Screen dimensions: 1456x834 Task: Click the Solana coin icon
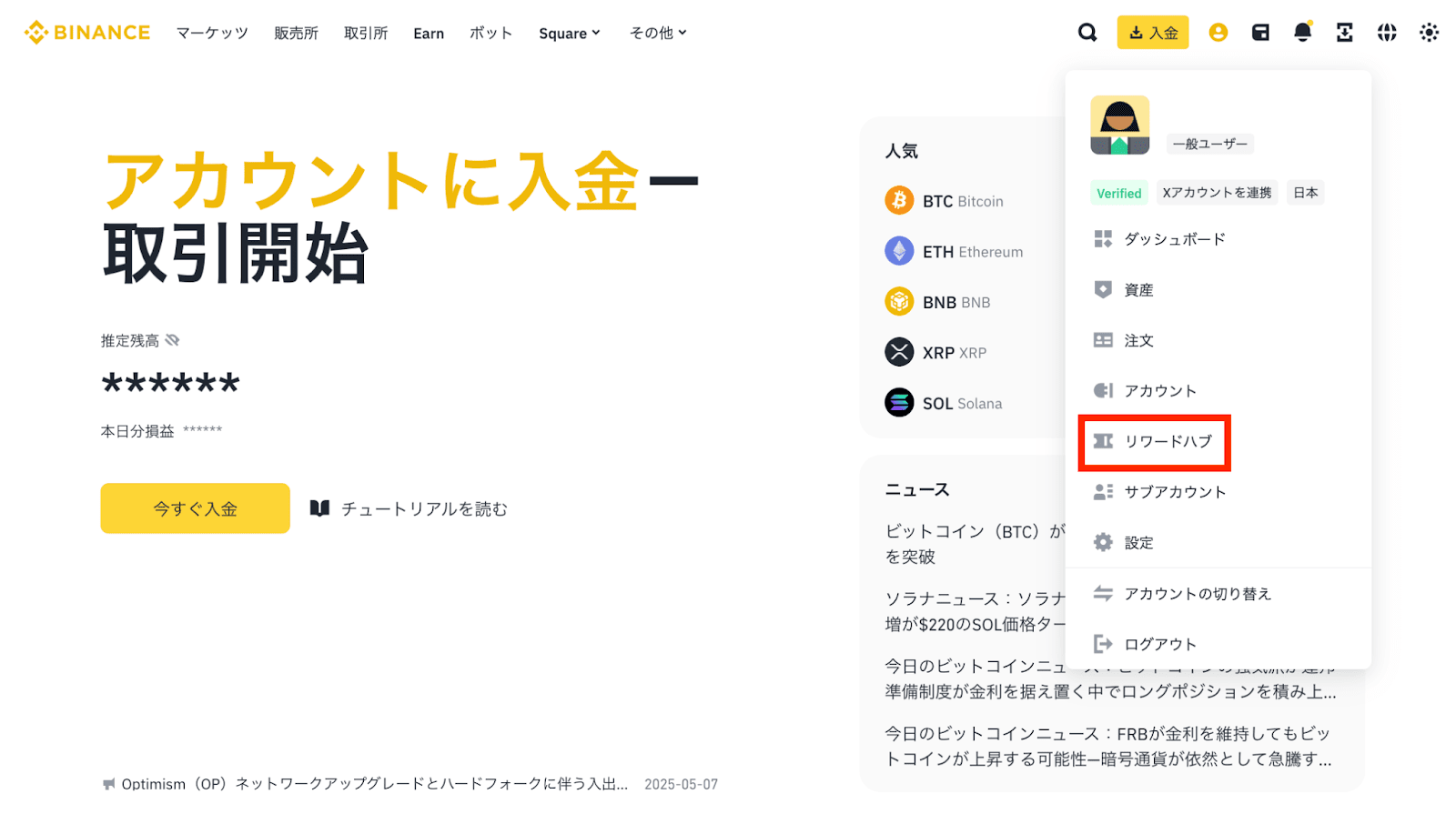coord(899,402)
